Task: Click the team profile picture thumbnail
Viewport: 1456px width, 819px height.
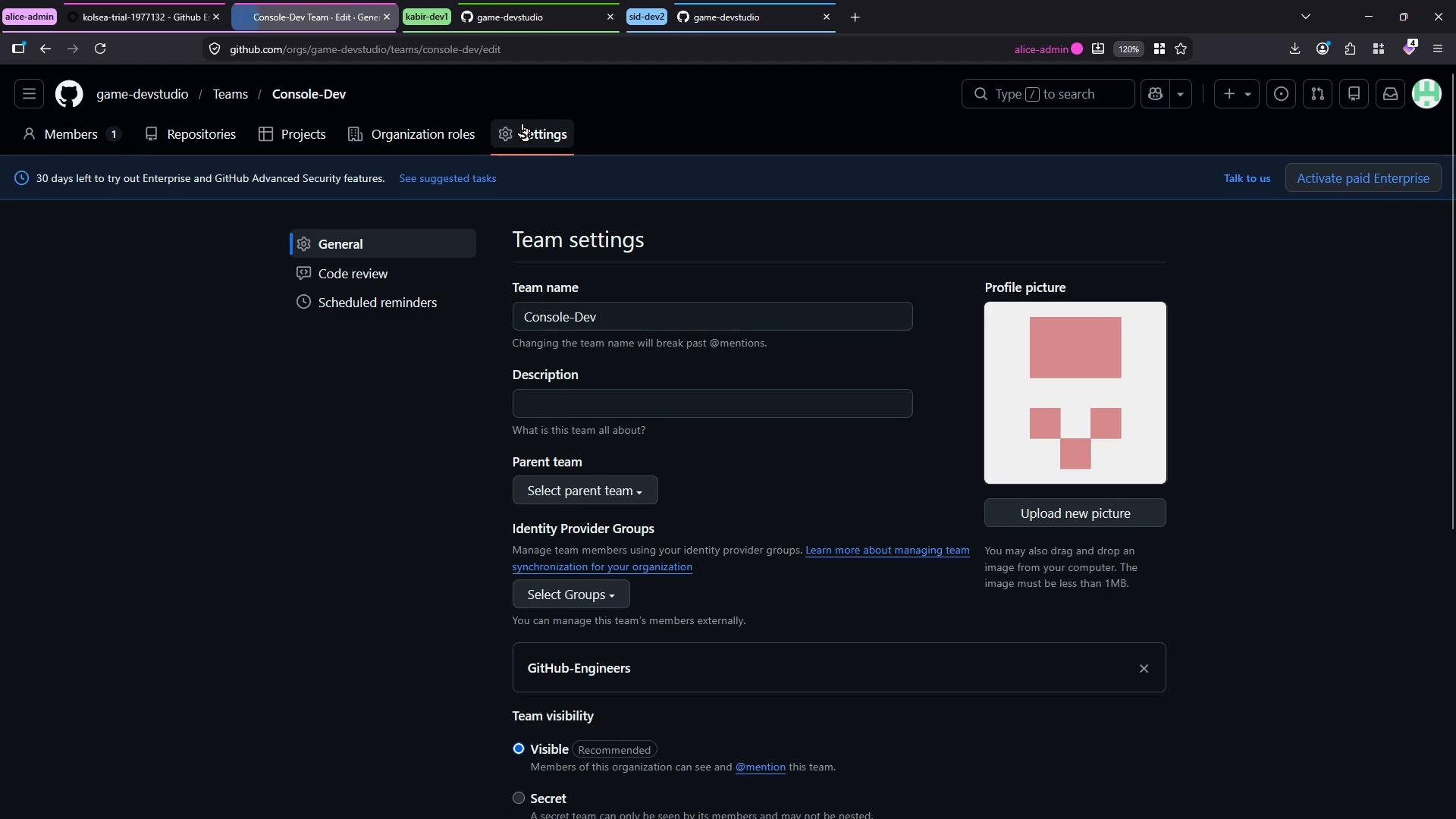Action: (1075, 393)
